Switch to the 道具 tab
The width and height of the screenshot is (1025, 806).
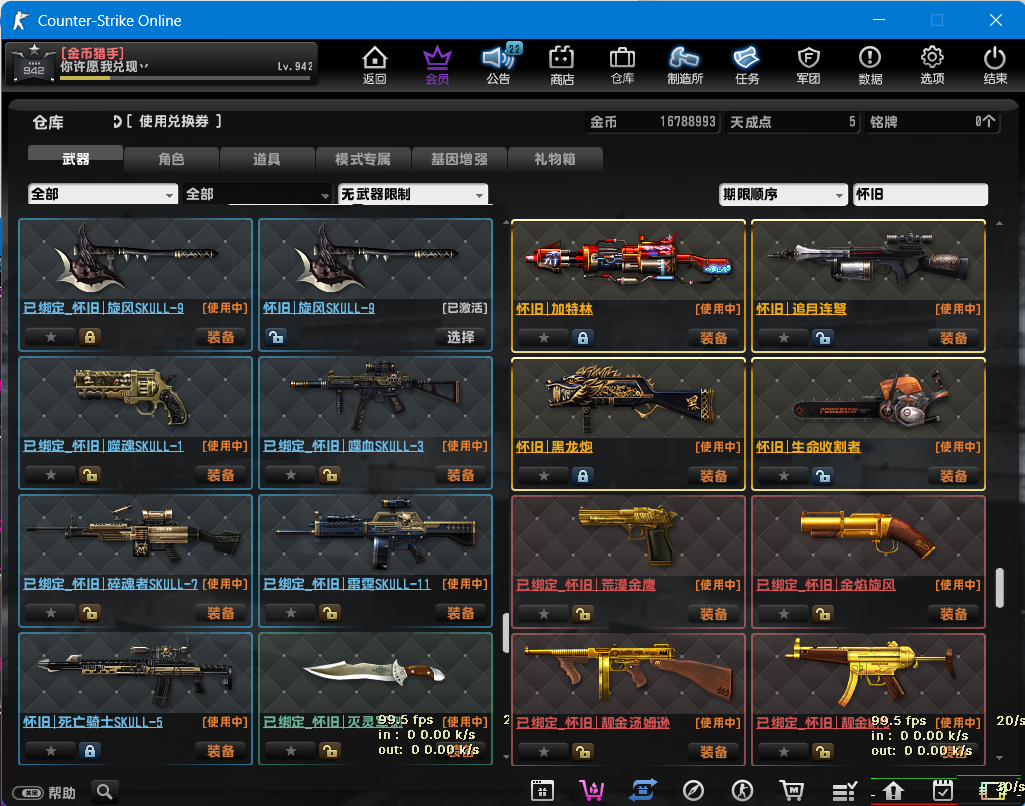(267, 159)
